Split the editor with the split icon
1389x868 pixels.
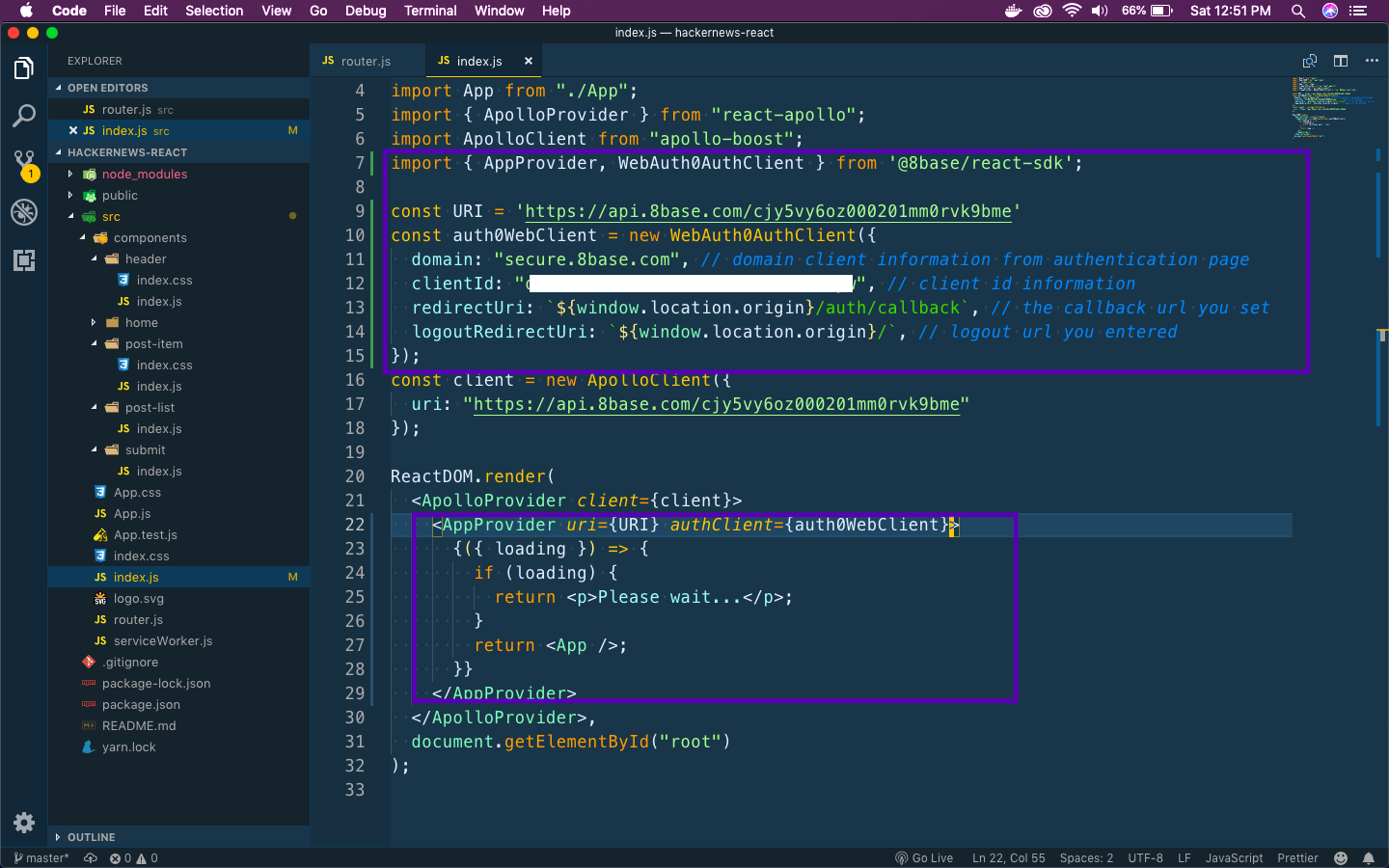(1341, 61)
